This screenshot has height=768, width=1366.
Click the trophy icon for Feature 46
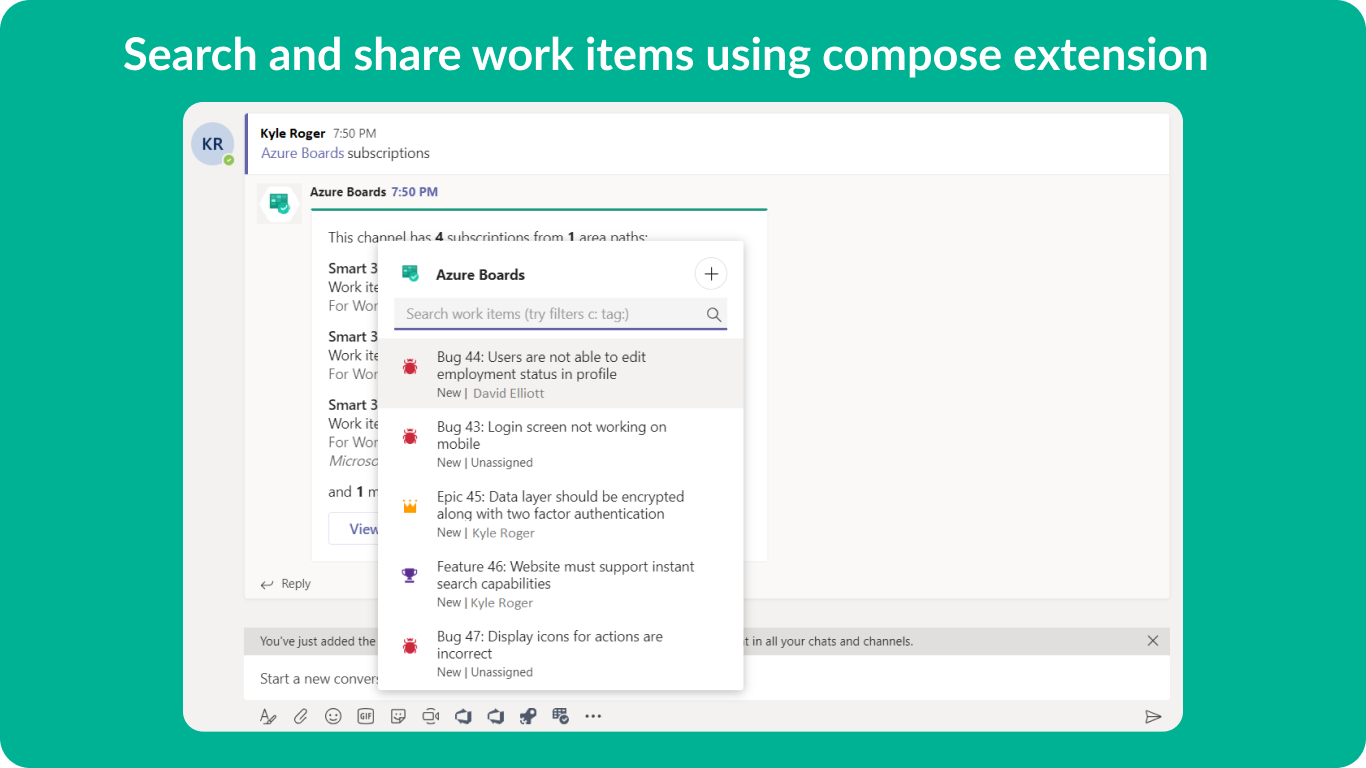410,575
